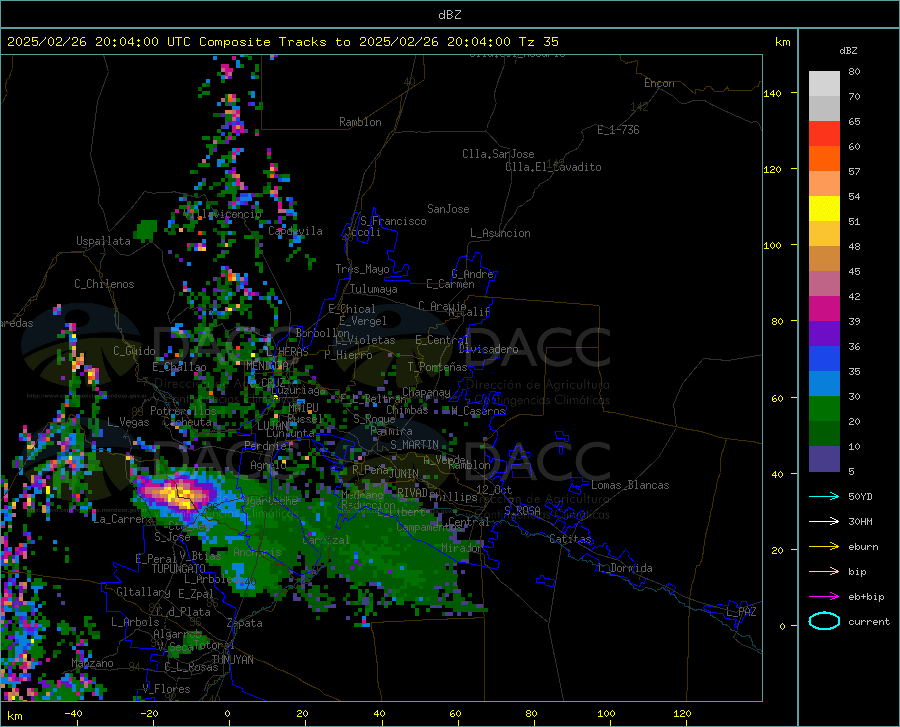This screenshot has width=900, height=727.
Task: Click the Divisadero map label
Action: pos(488,349)
